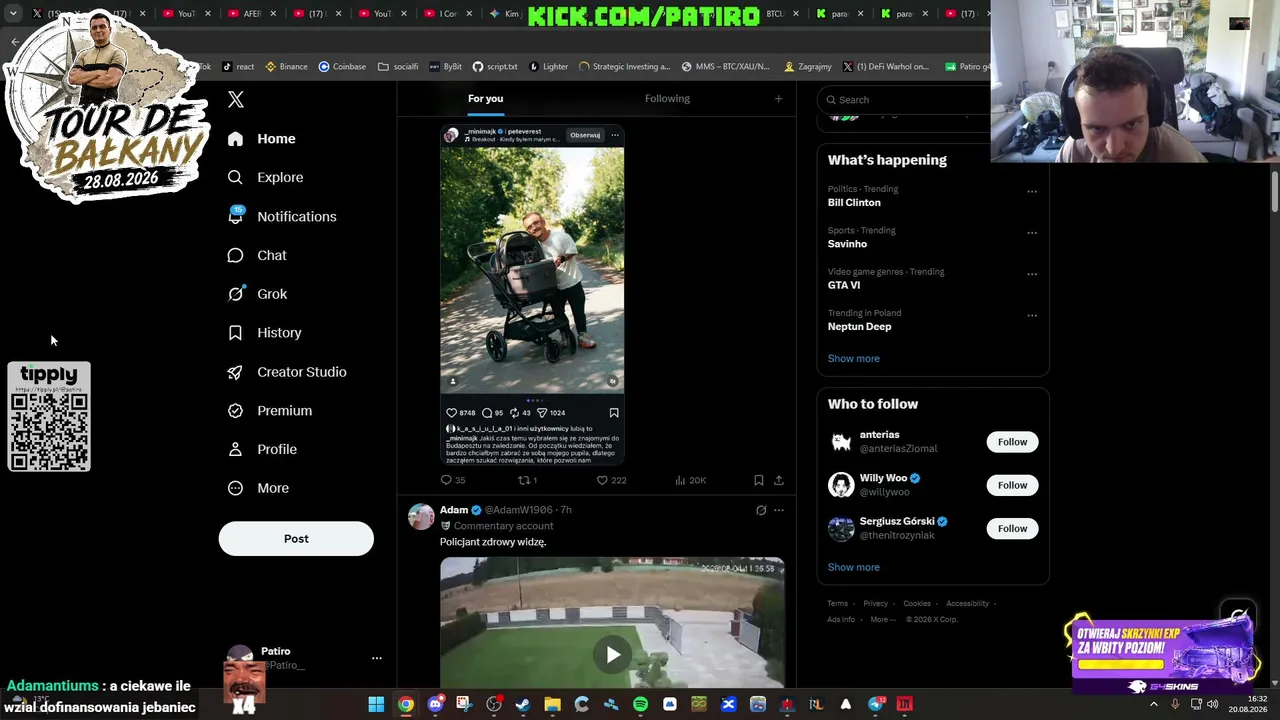
Task: Switch to the Following tab
Action: [667, 98]
